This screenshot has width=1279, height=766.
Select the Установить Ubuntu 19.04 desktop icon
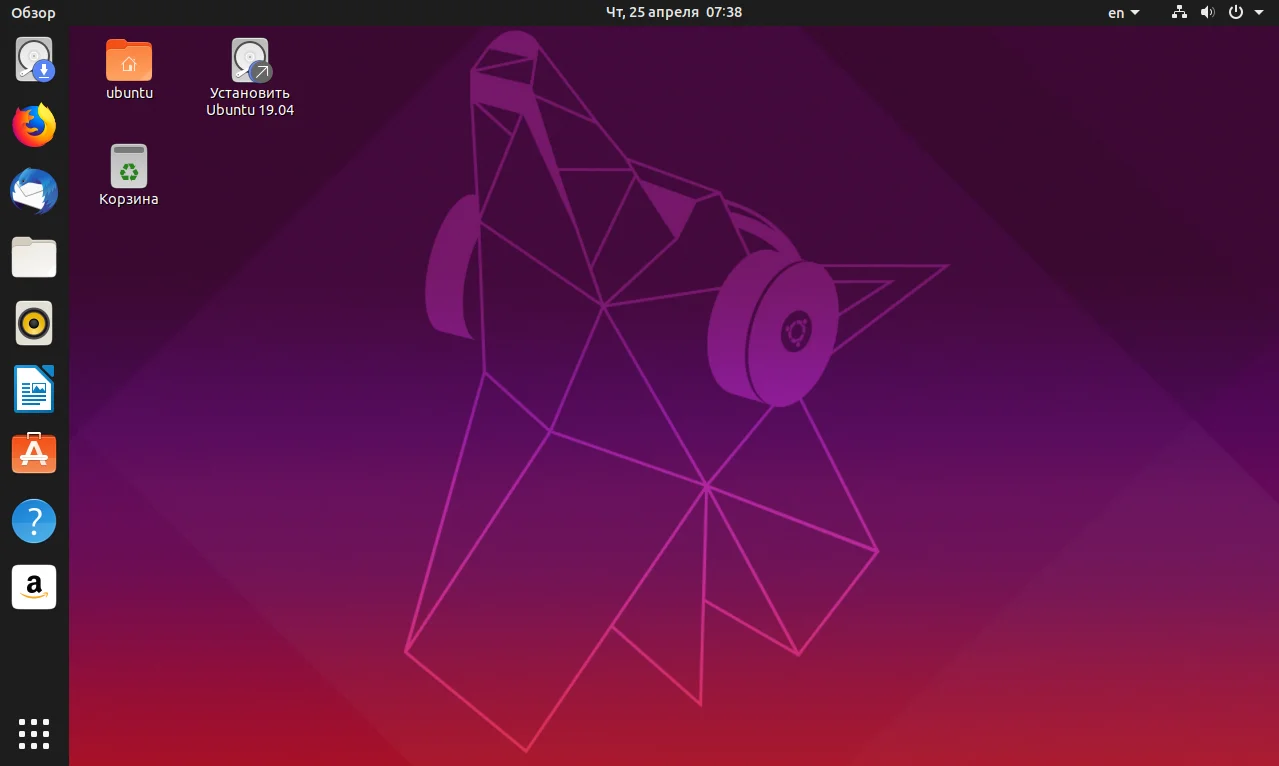tap(250, 60)
